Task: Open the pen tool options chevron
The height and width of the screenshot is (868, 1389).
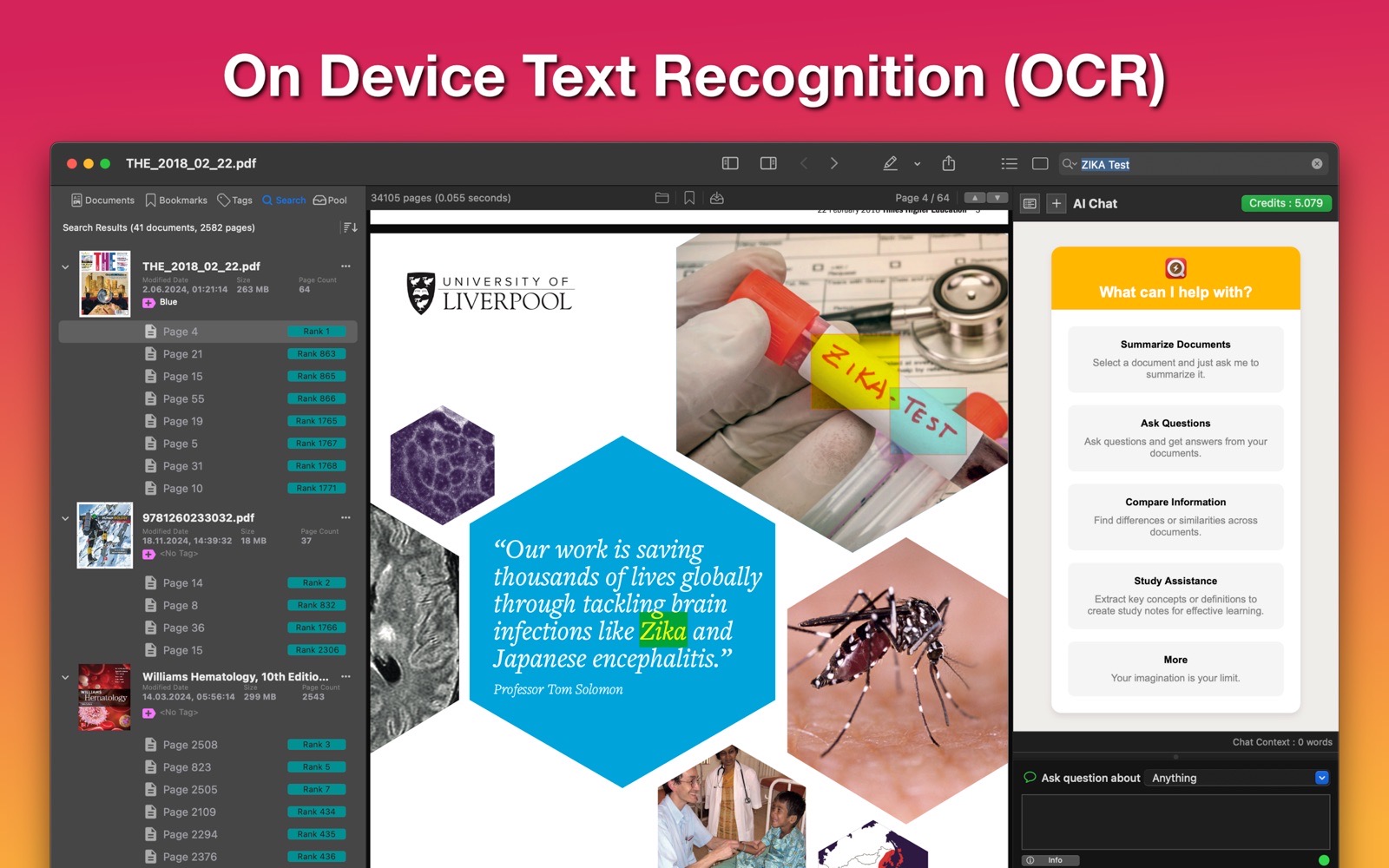Action: coord(917,164)
